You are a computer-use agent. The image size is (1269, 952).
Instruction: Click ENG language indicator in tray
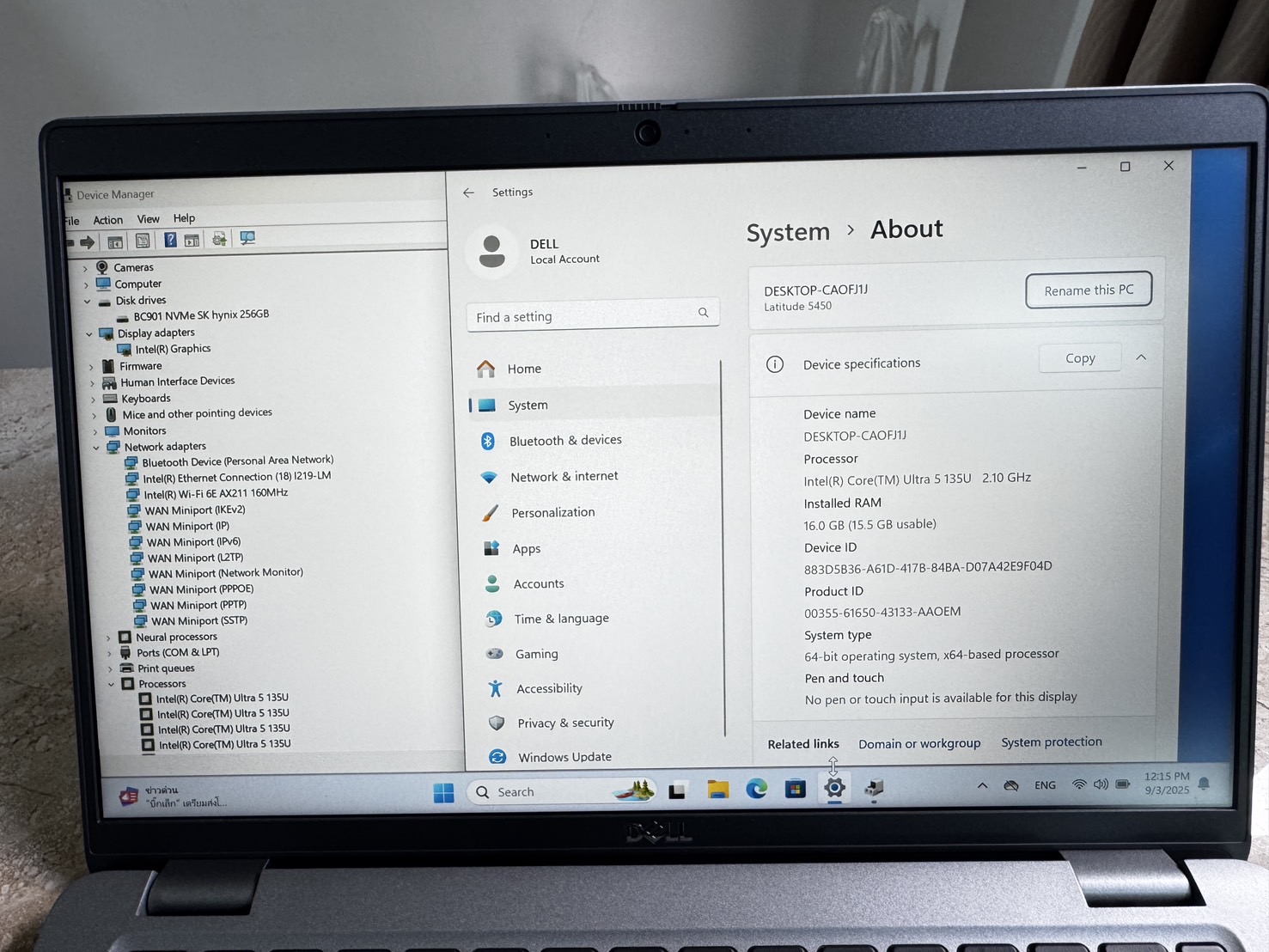click(1045, 785)
